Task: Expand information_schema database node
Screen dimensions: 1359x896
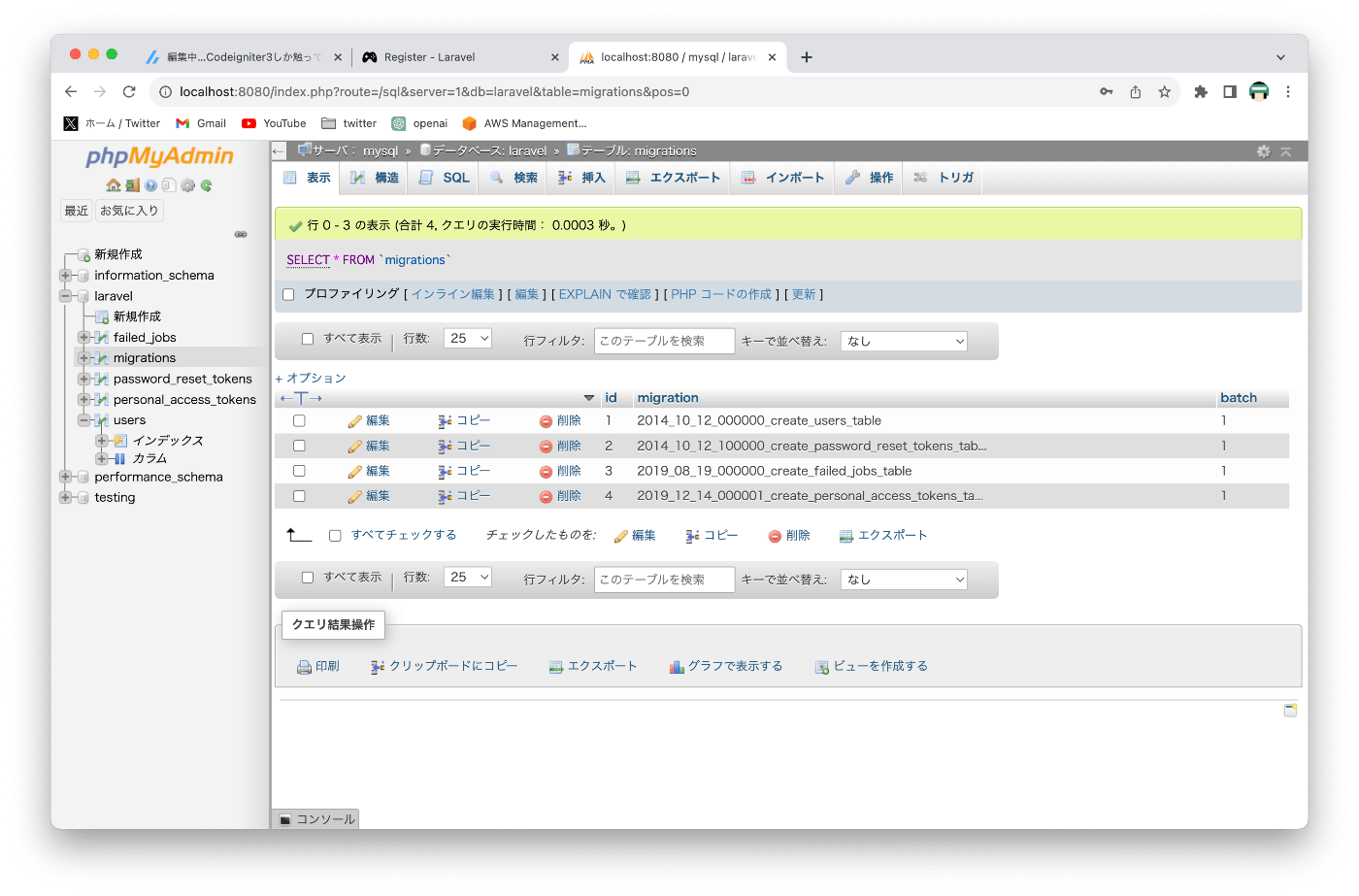Action: 65,276
